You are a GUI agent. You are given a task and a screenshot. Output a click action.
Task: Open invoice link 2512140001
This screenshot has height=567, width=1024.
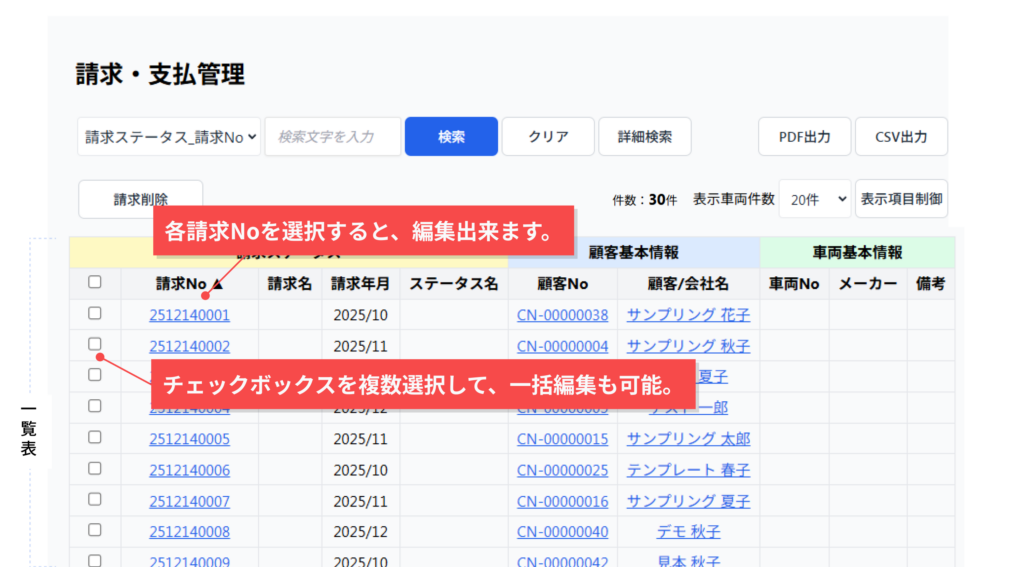click(189, 315)
